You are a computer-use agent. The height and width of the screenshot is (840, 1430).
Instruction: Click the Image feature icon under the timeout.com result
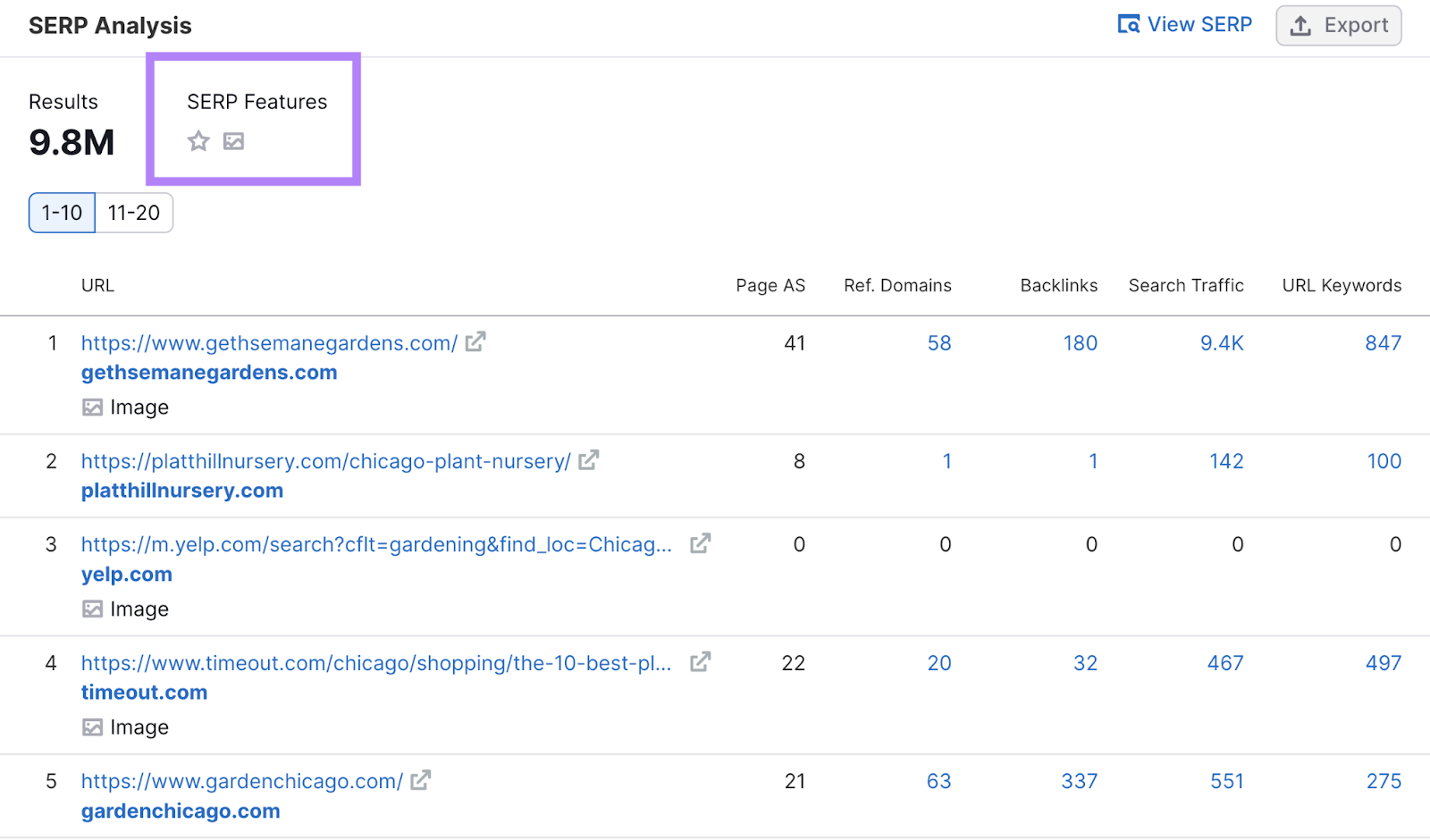(x=92, y=727)
